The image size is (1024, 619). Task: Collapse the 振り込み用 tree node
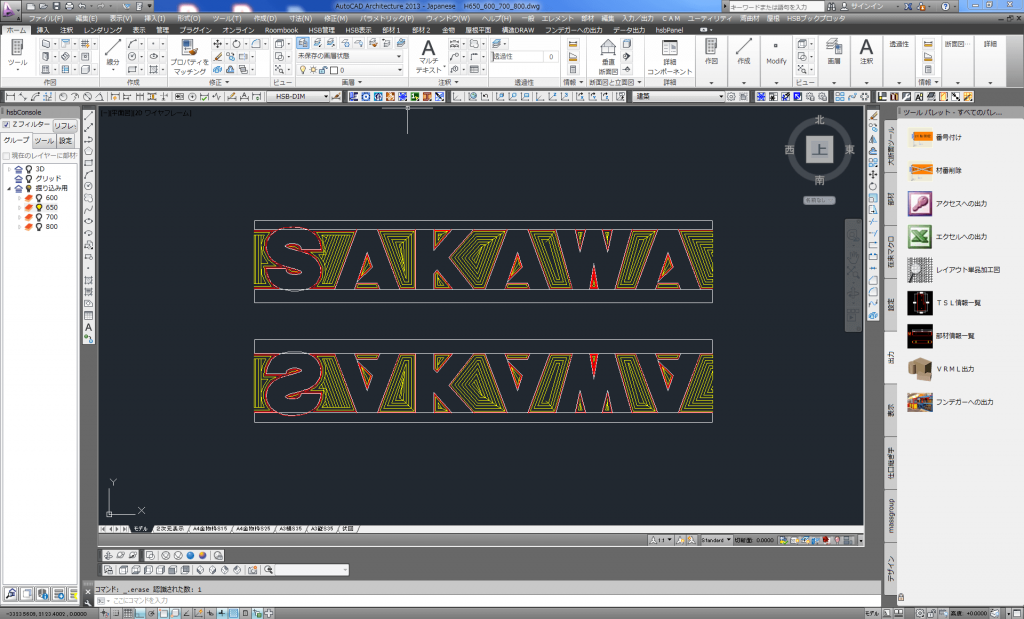point(9,188)
